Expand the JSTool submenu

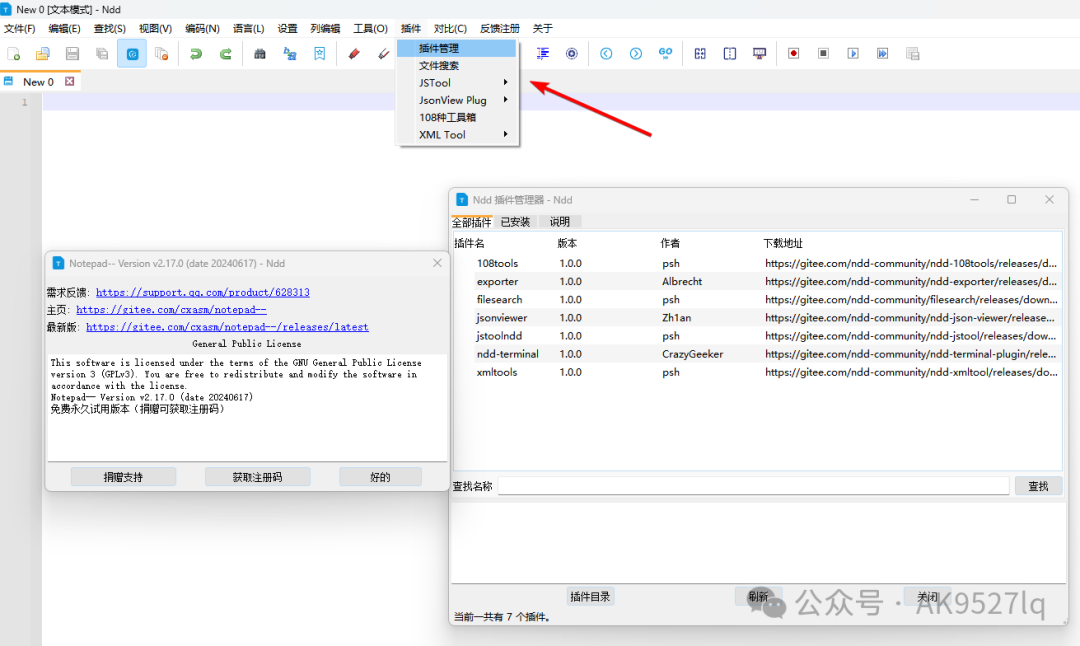point(456,83)
